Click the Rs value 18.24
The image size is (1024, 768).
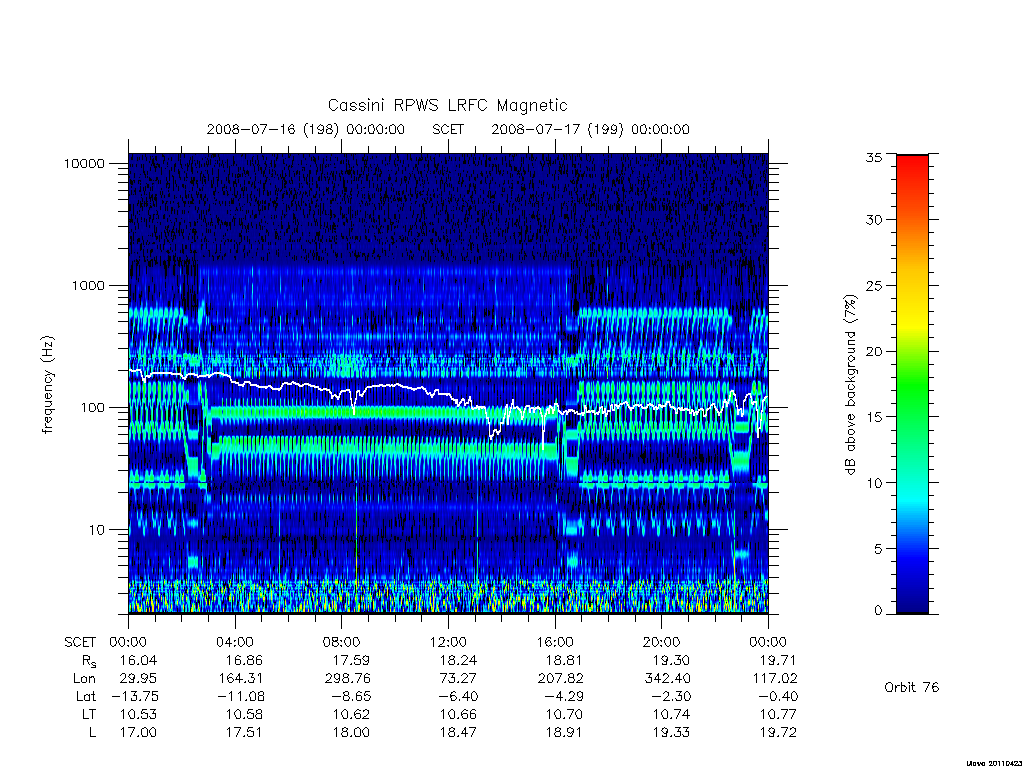(458, 660)
